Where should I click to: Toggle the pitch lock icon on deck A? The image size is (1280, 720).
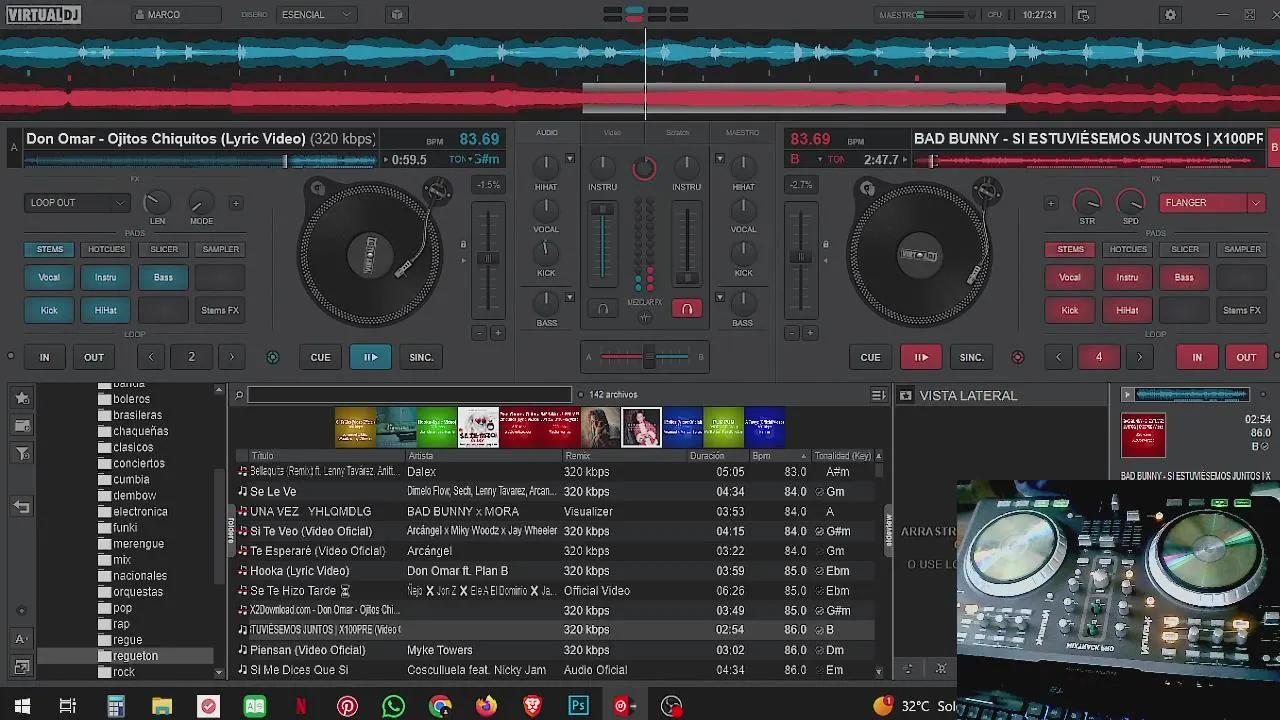click(x=463, y=244)
